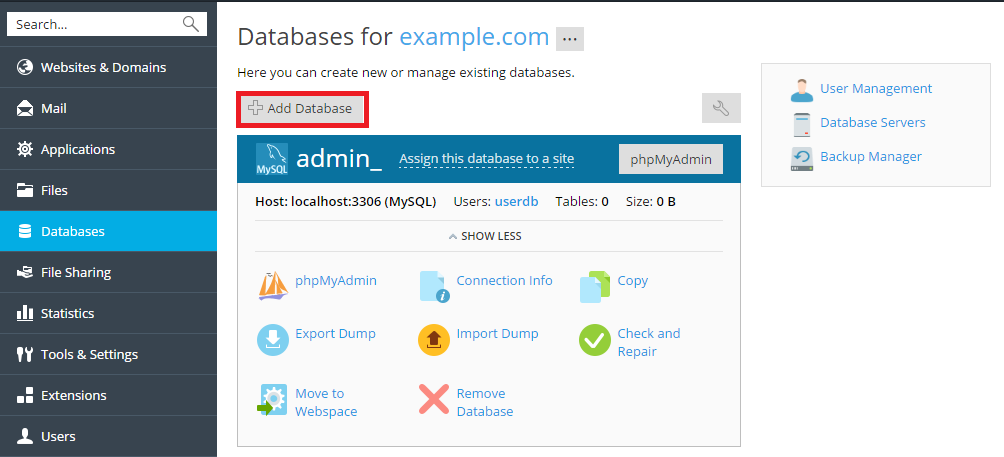Screen dimensions: 1004x457
Task: Click into the Search input field
Action: pyautogui.click(x=95, y=24)
